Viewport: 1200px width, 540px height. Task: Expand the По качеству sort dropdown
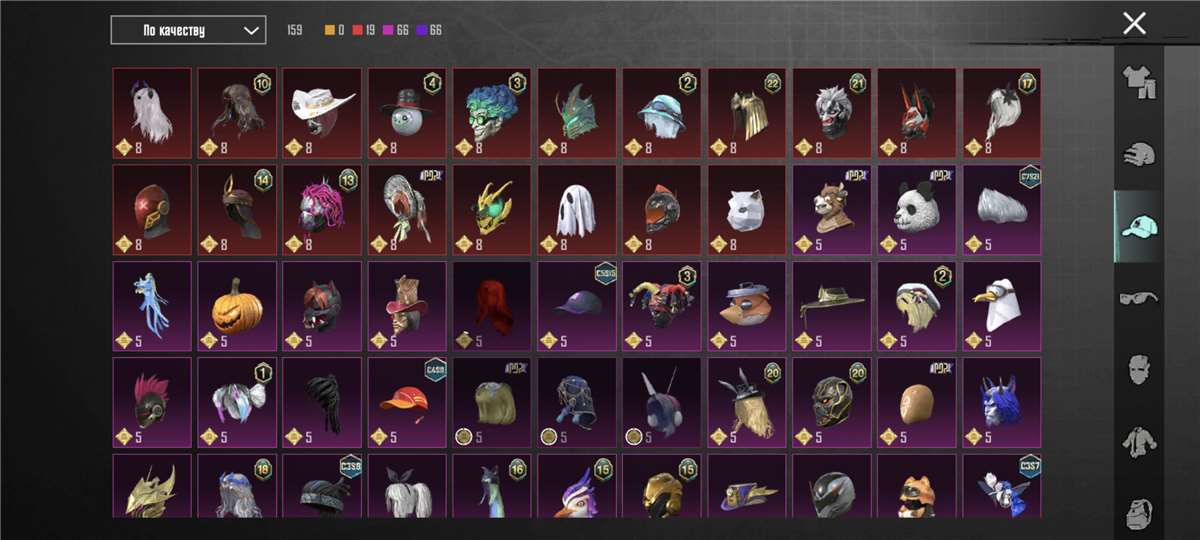coord(188,30)
